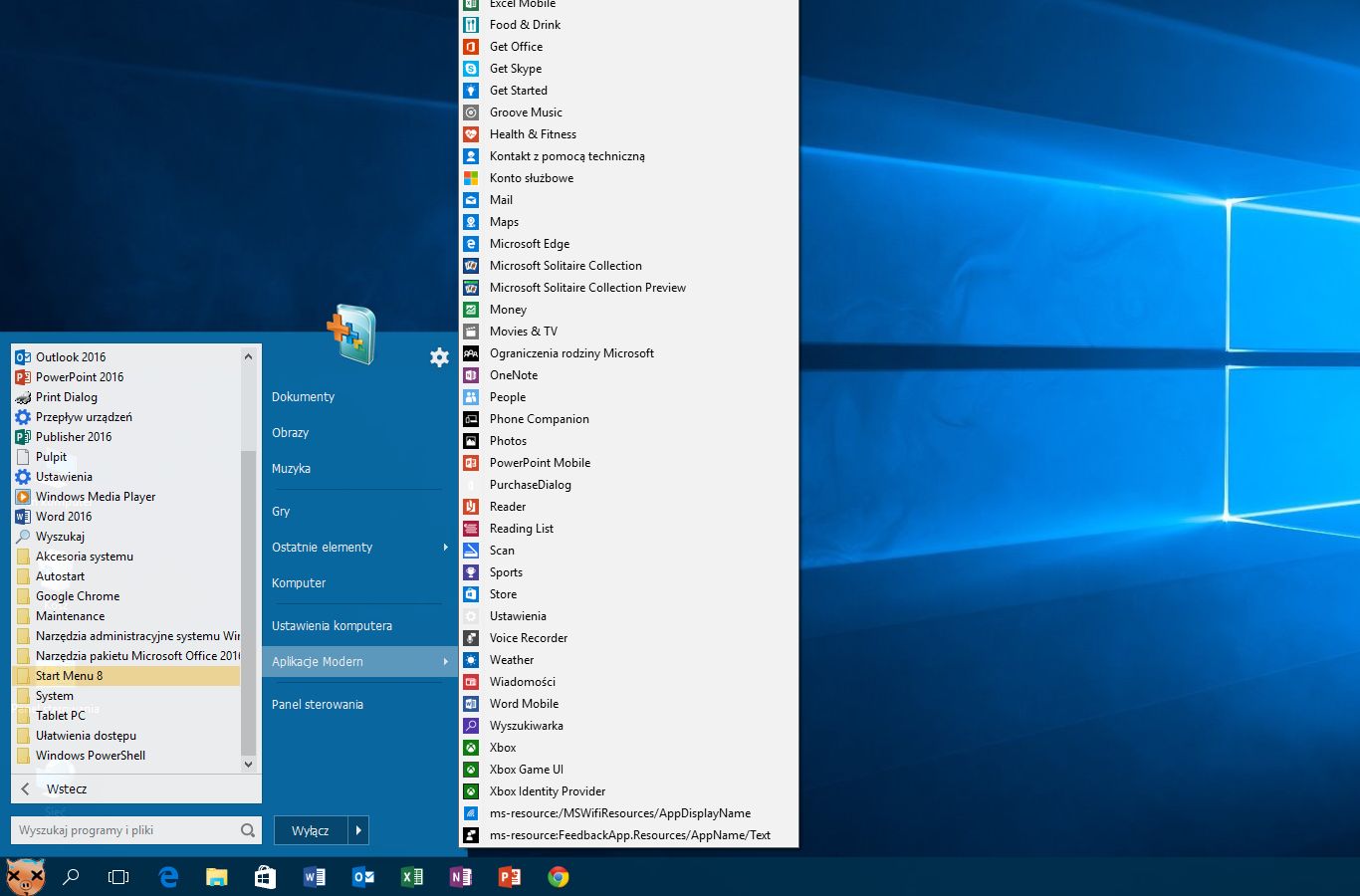The image size is (1360, 896).
Task: Click programs list scroll down arrow
Action: click(x=248, y=765)
